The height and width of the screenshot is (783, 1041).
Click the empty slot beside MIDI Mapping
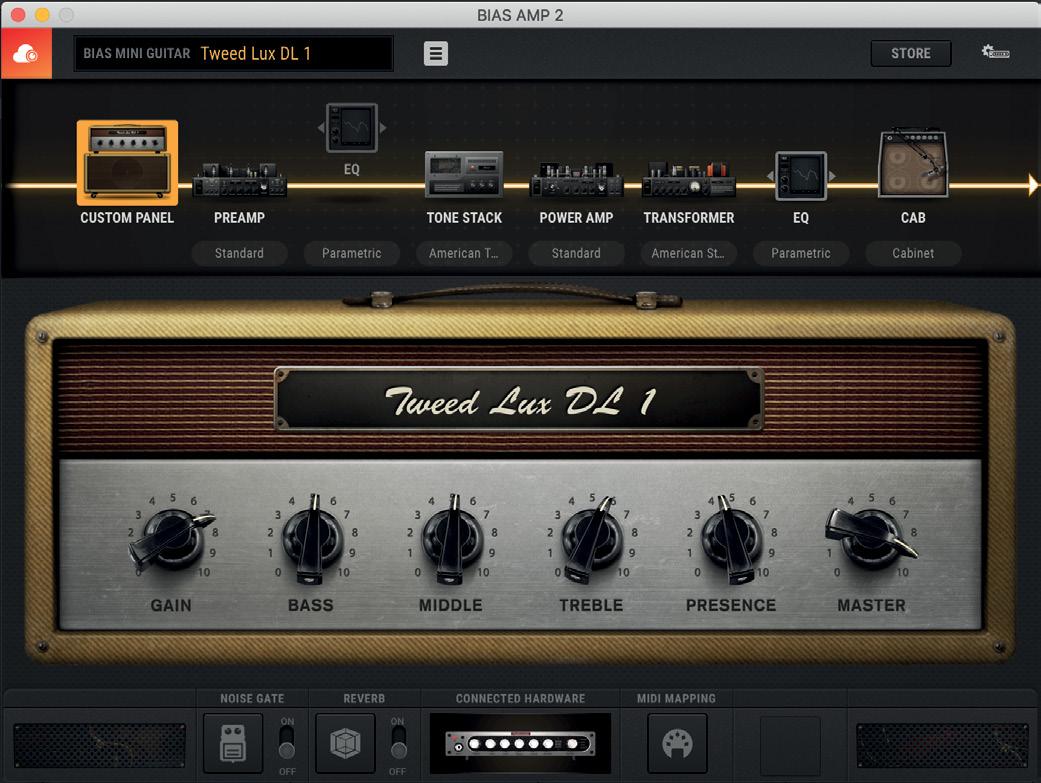pyautogui.click(x=789, y=745)
